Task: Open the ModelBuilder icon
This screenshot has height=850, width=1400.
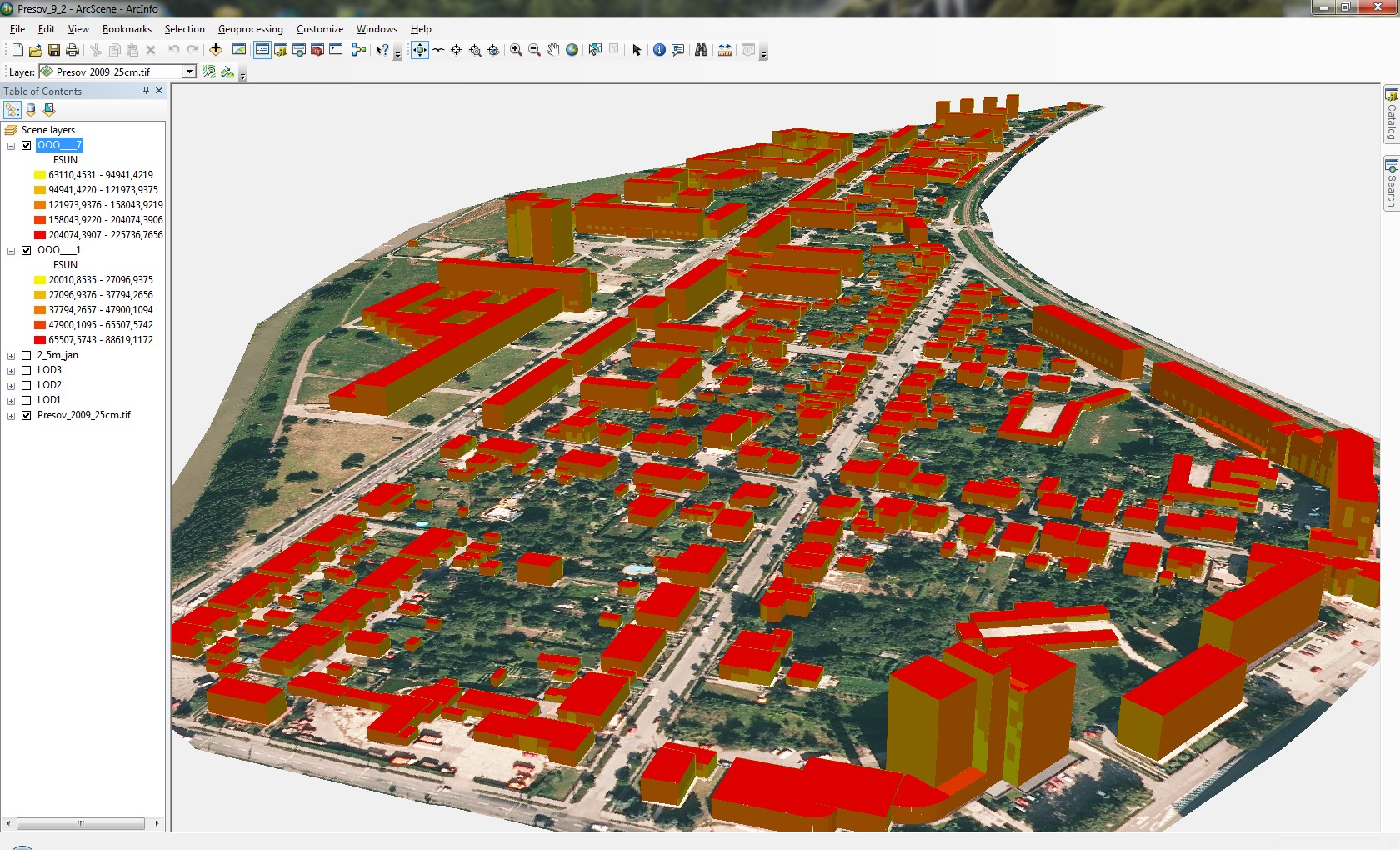Action: click(x=359, y=50)
